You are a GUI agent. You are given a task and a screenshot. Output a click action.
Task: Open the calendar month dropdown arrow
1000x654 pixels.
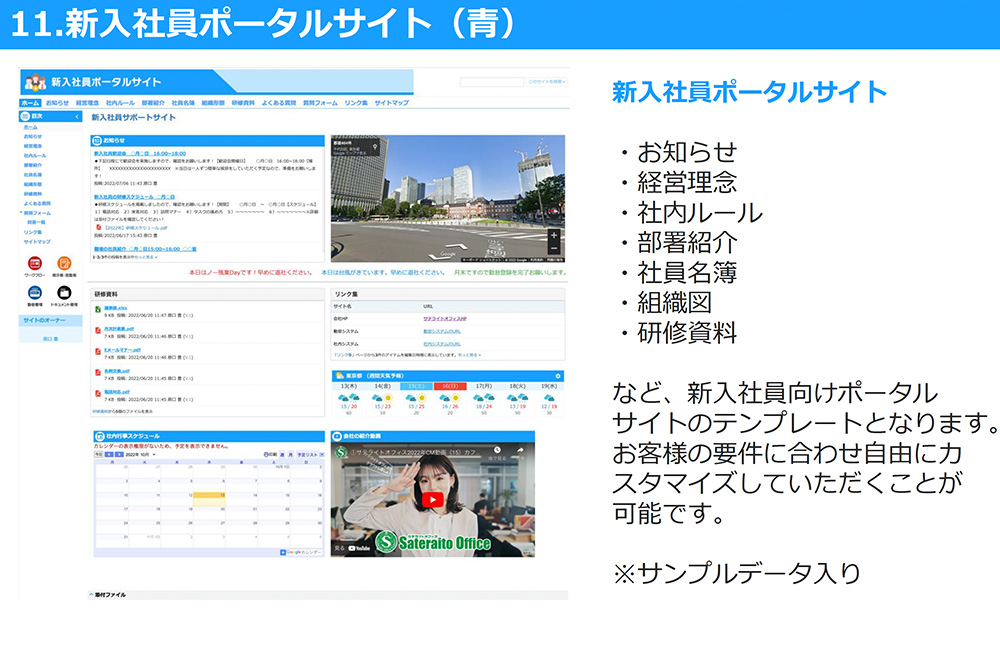(154, 455)
